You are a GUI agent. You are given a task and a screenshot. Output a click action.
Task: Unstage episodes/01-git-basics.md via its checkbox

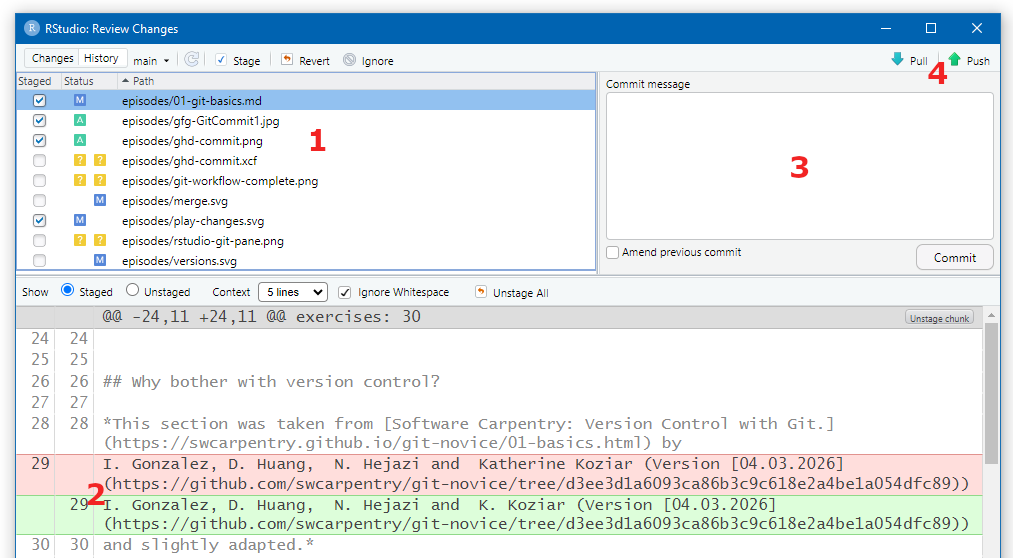(39, 101)
